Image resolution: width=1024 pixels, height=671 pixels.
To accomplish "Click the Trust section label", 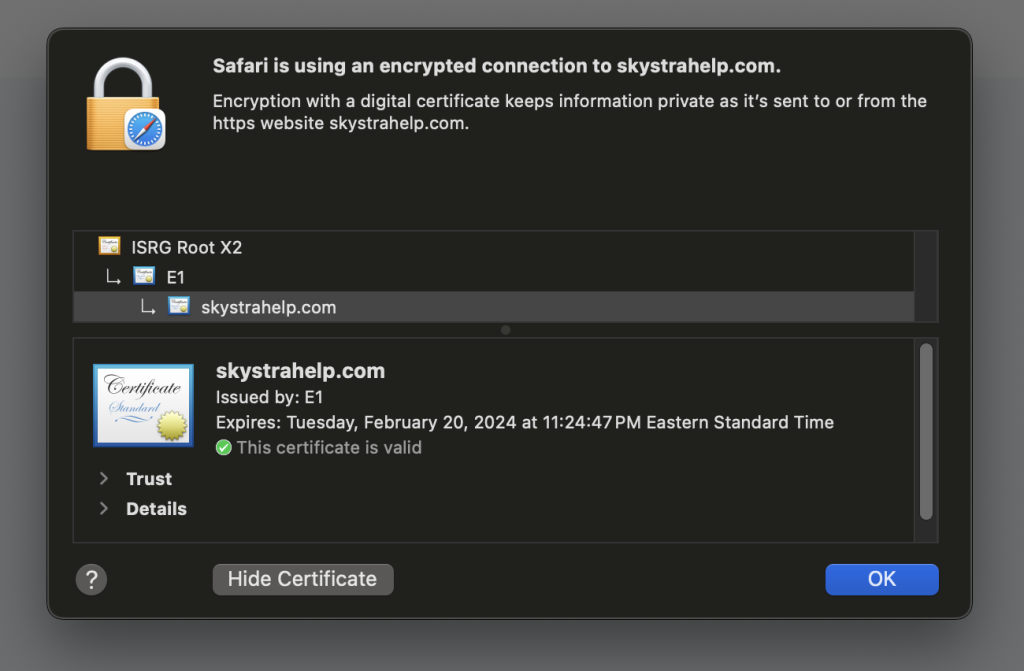I will [x=149, y=479].
